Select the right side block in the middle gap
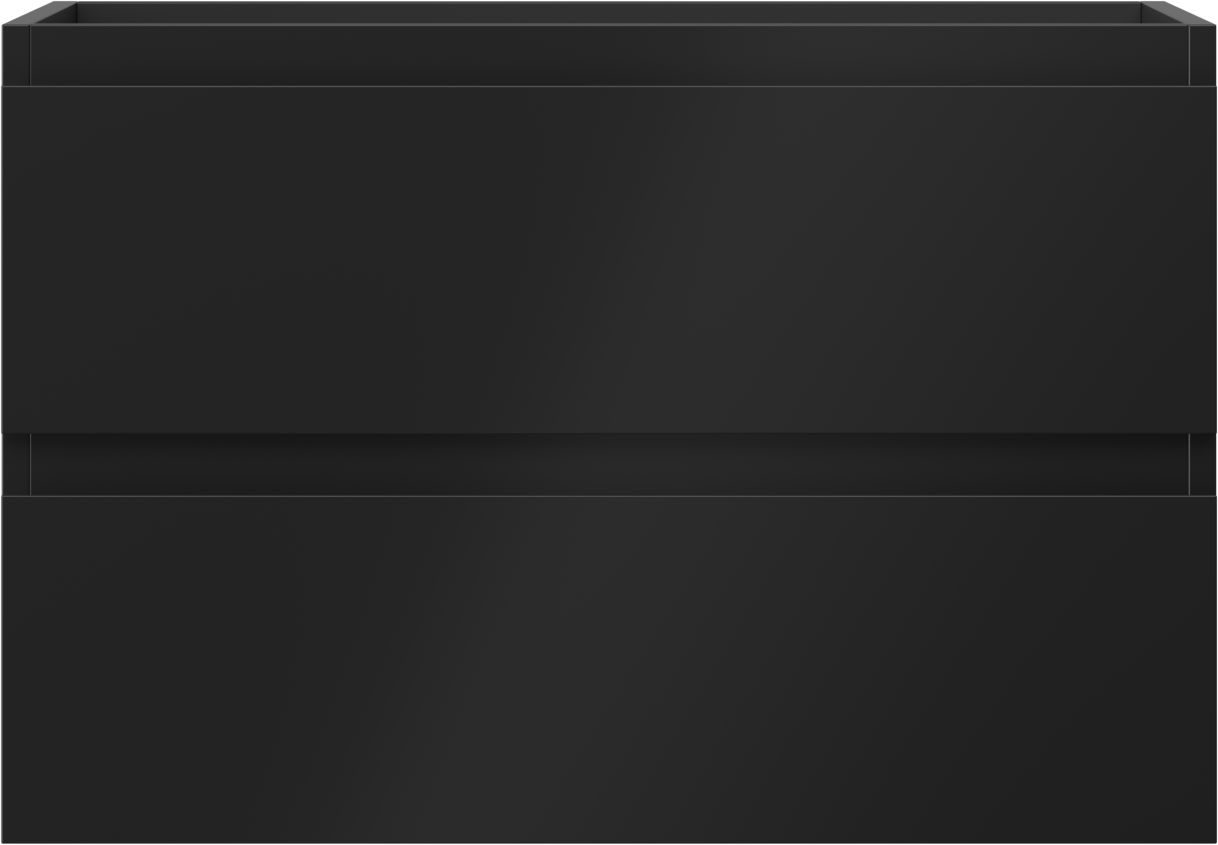 [x=1203, y=464]
